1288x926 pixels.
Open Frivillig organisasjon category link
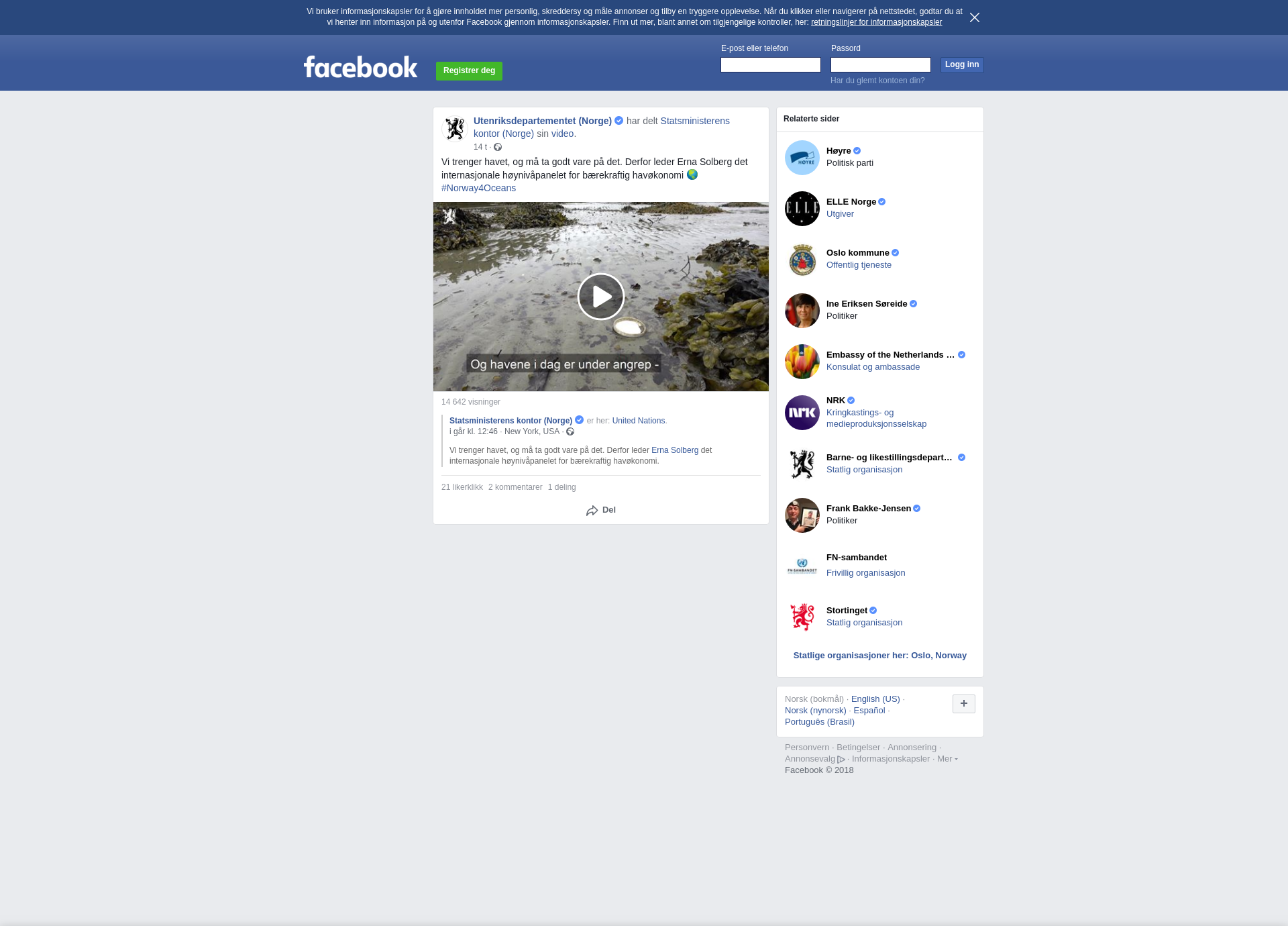tap(865, 573)
